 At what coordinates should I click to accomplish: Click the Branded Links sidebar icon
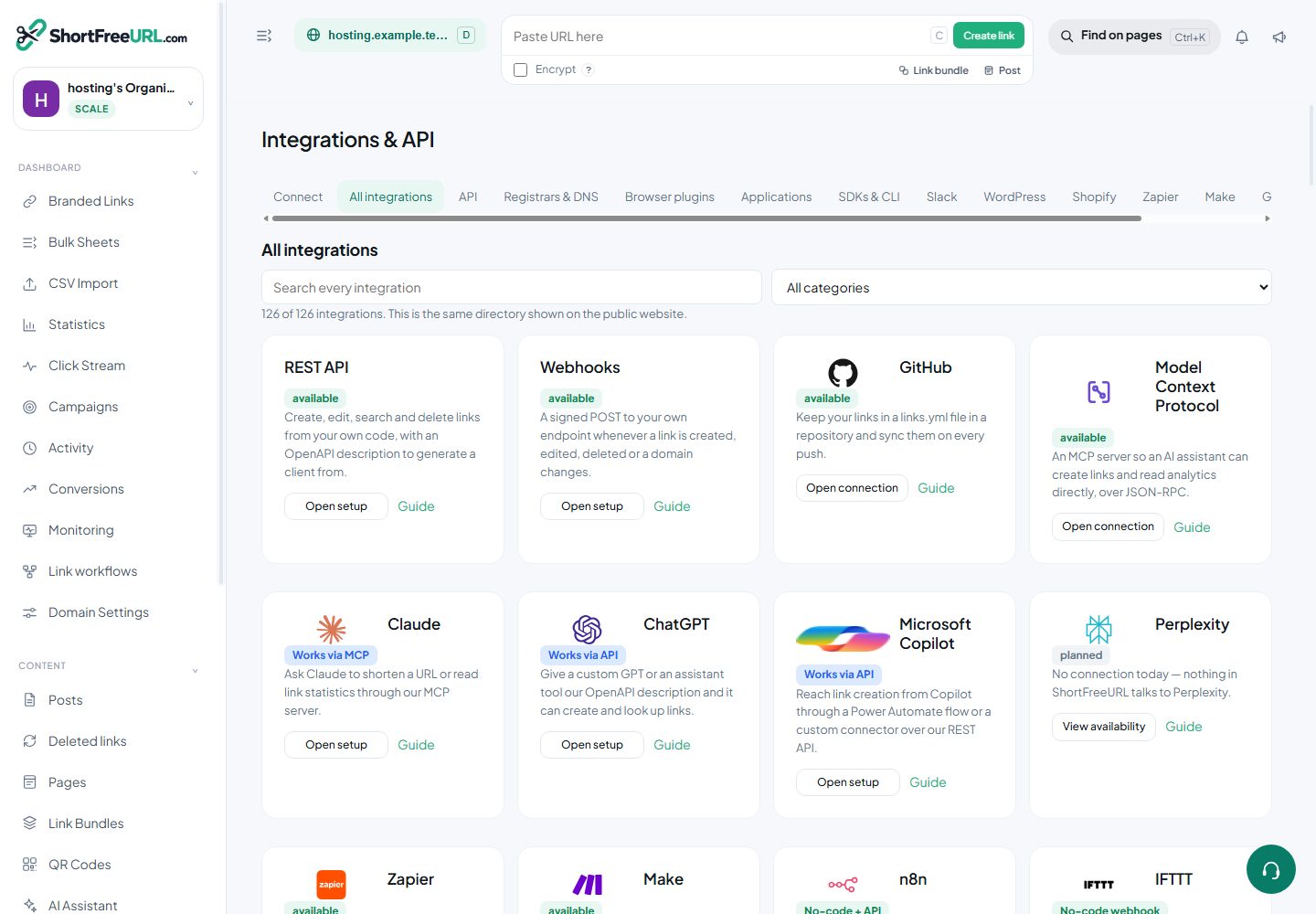(29, 201)
